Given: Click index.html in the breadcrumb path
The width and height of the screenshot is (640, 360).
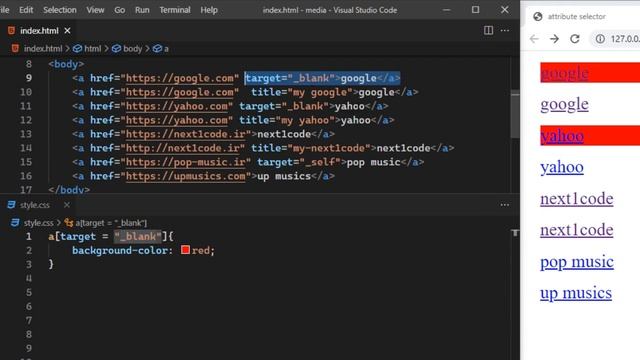Looking at the screenshot, I should 43,49.
